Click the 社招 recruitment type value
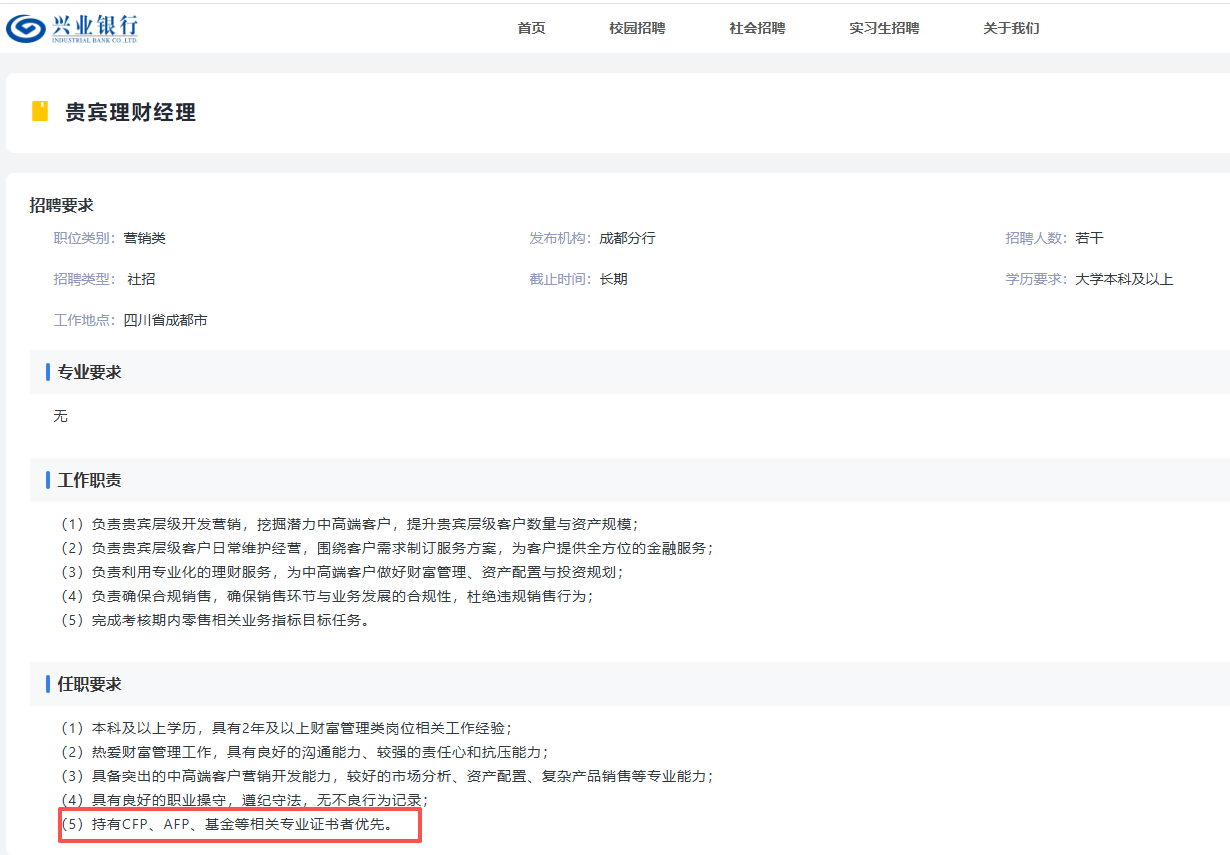Image resolution: width=1230 pixels, height=855 pixels. click(x=142, y=279)
